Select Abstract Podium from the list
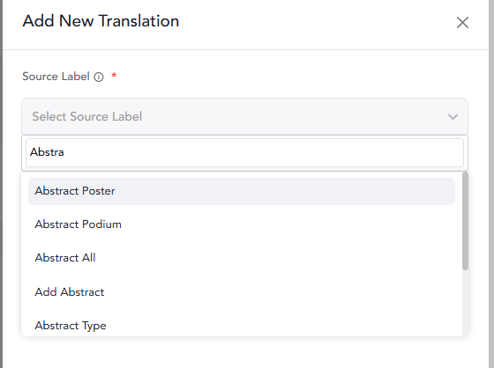The image size is (494, 368). [241, 224]
